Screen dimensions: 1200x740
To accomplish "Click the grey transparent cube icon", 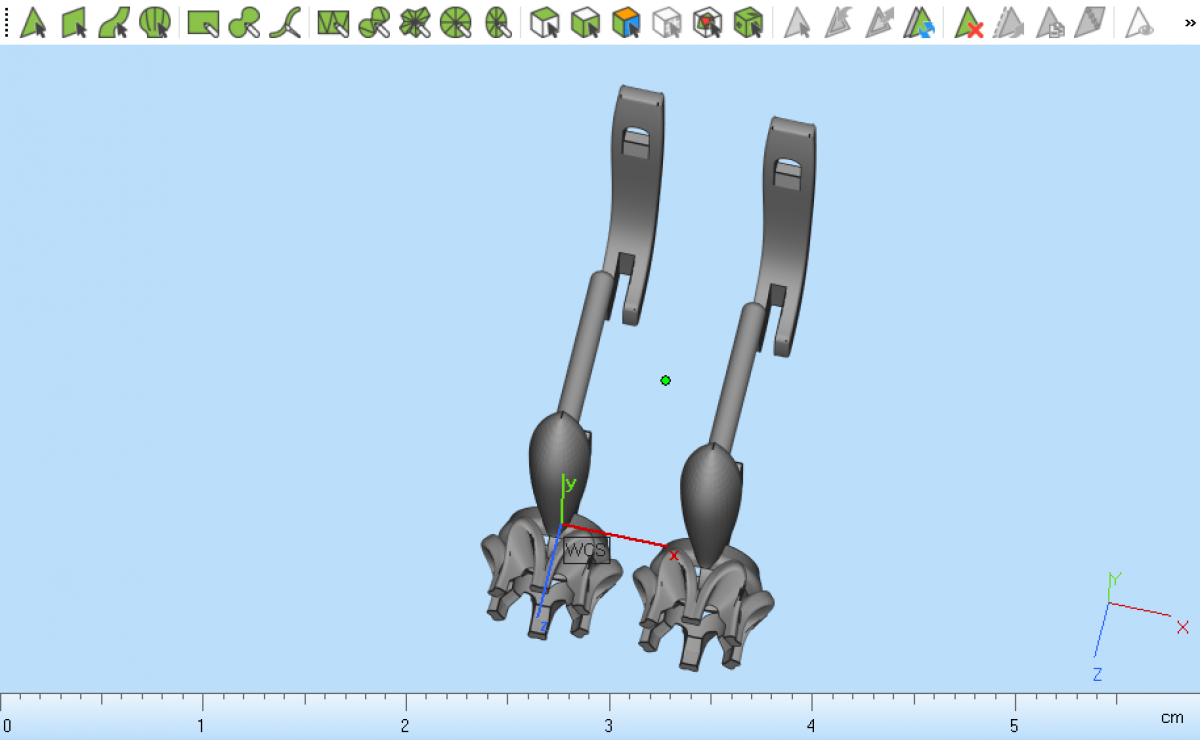I will click(666, 22).
